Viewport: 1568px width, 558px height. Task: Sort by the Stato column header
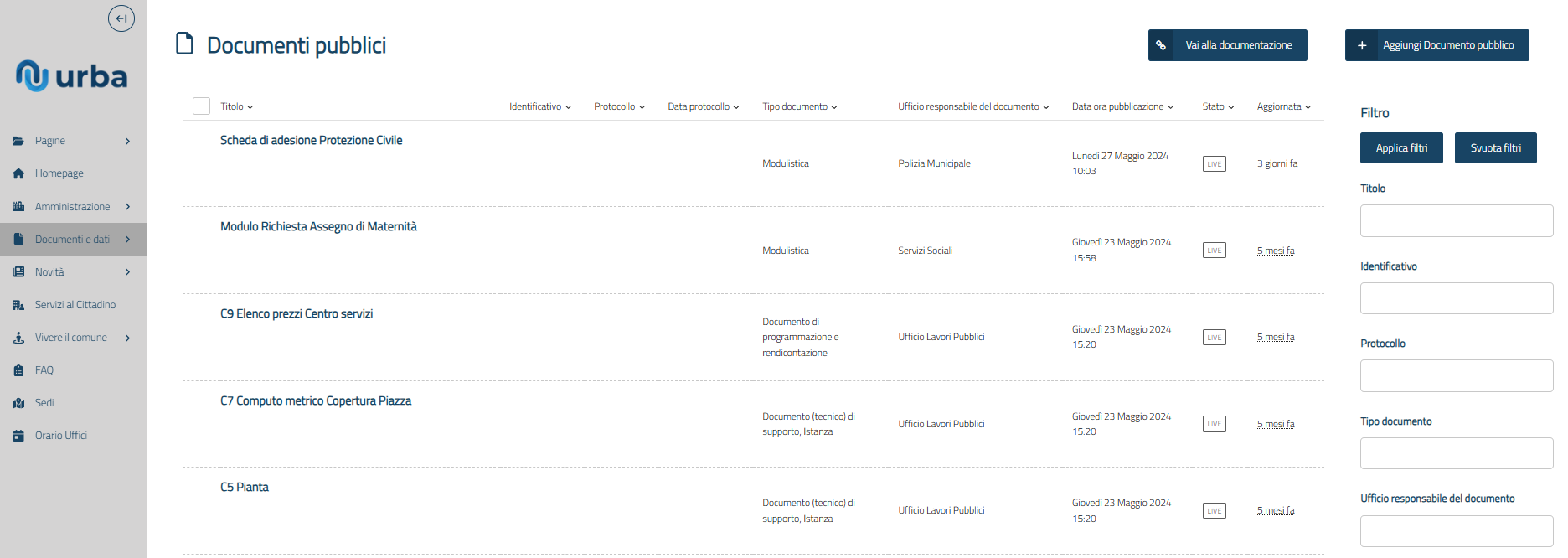click(x=1218, y=106)
